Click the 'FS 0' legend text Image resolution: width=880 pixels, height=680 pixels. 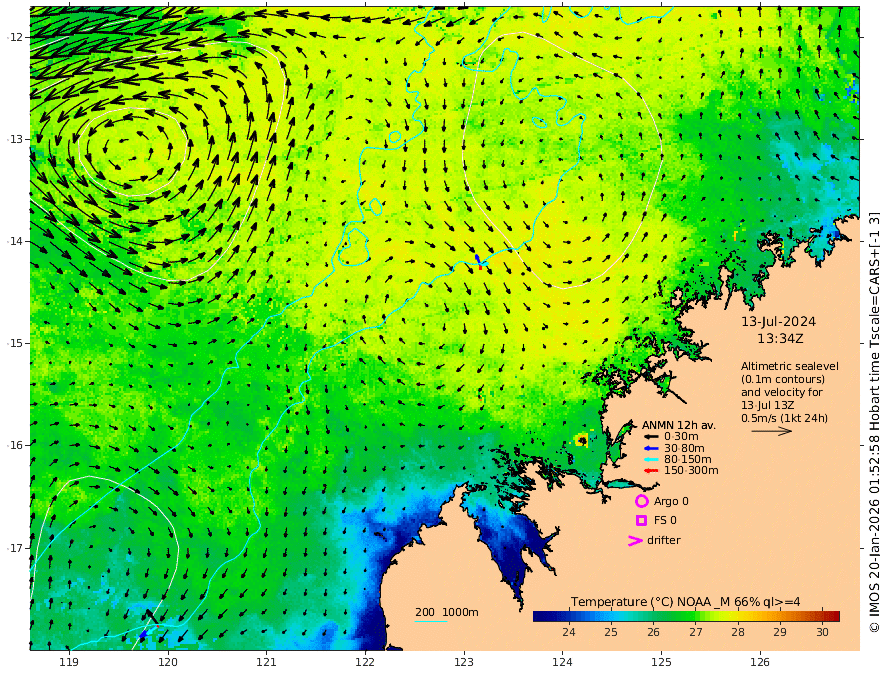click(665, 521)
